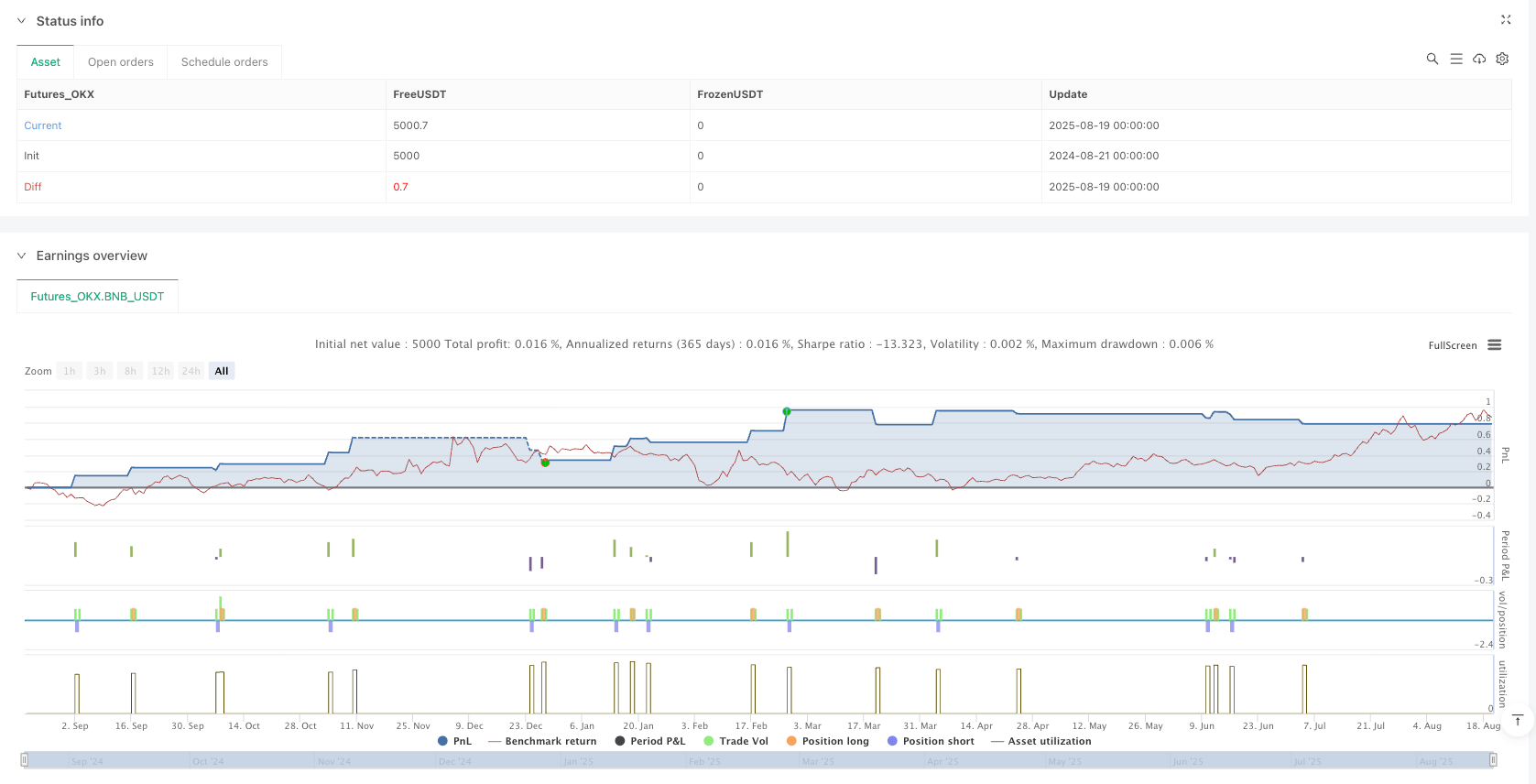The width and height of the screenshot is (1536, 784).
Task: Open the list view hamburger icon
Action: [1455, 59]
